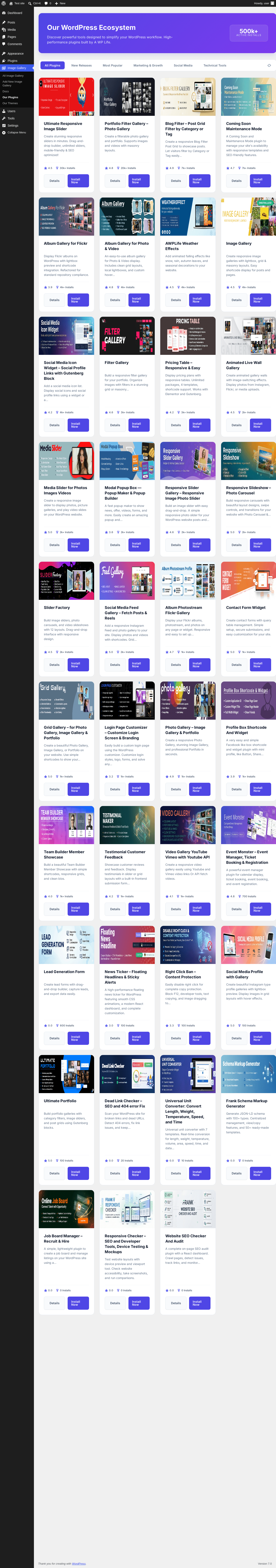Click the Social Media Icon Widget banner image
276x1568 pixels.
tap(66, 336)
